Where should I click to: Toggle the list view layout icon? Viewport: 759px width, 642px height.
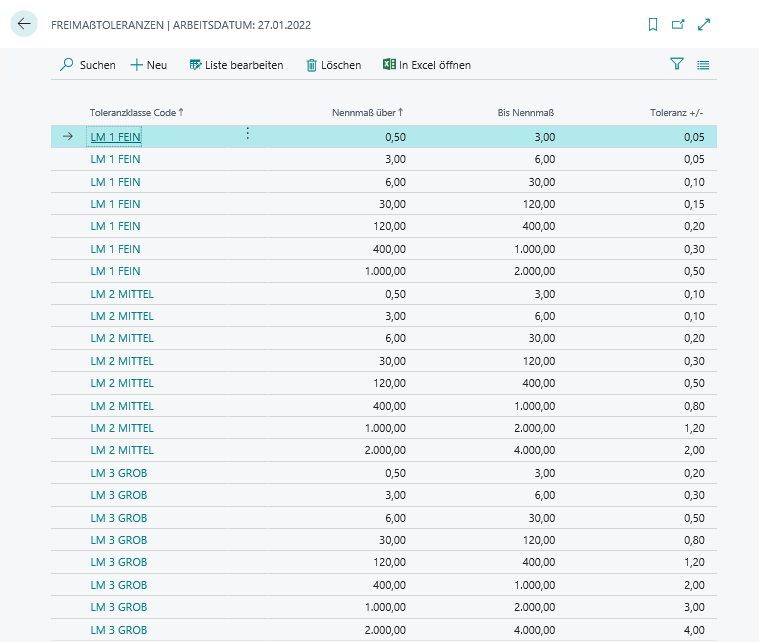click(703, 64)
